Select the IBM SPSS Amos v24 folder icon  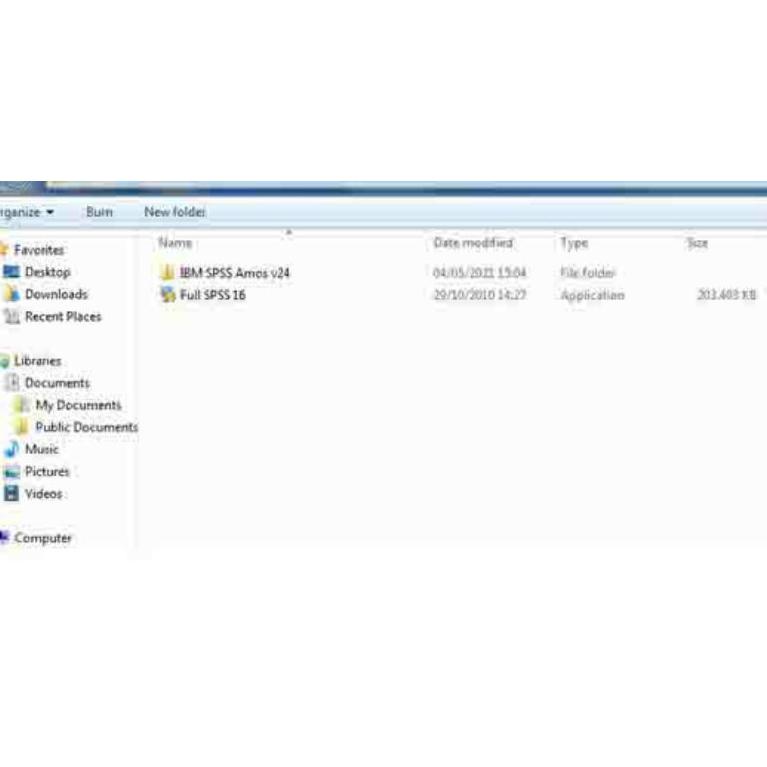pos(167,272)
